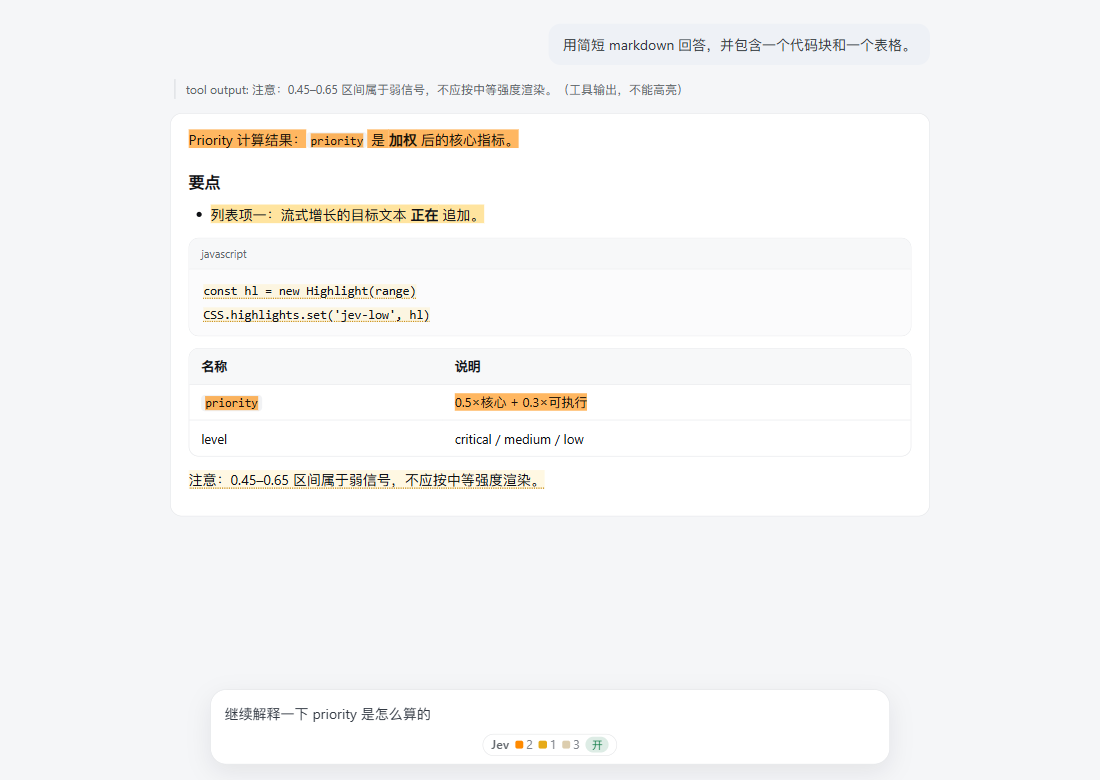Click code line 'CSS.highlights.set('jev-low', hl)'
The height and width of the screenshot is (780, 1100).
pos(316,315)
